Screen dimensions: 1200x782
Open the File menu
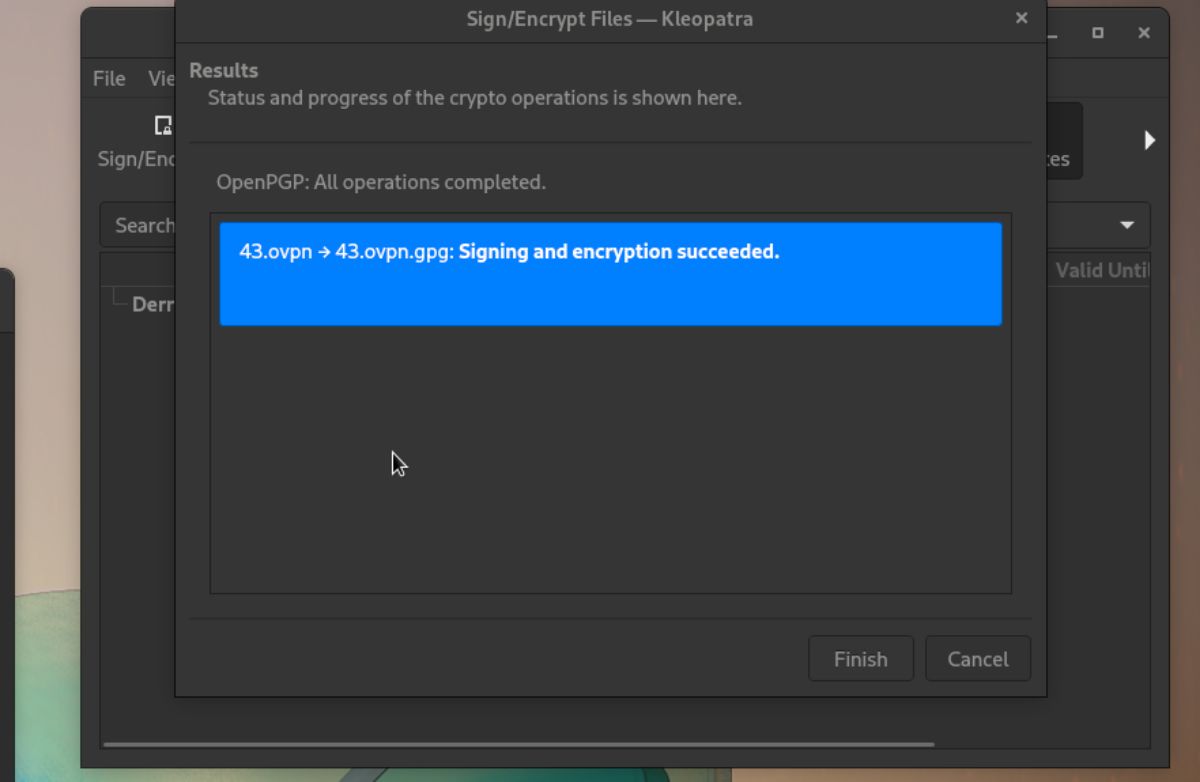tap(109, 78)
